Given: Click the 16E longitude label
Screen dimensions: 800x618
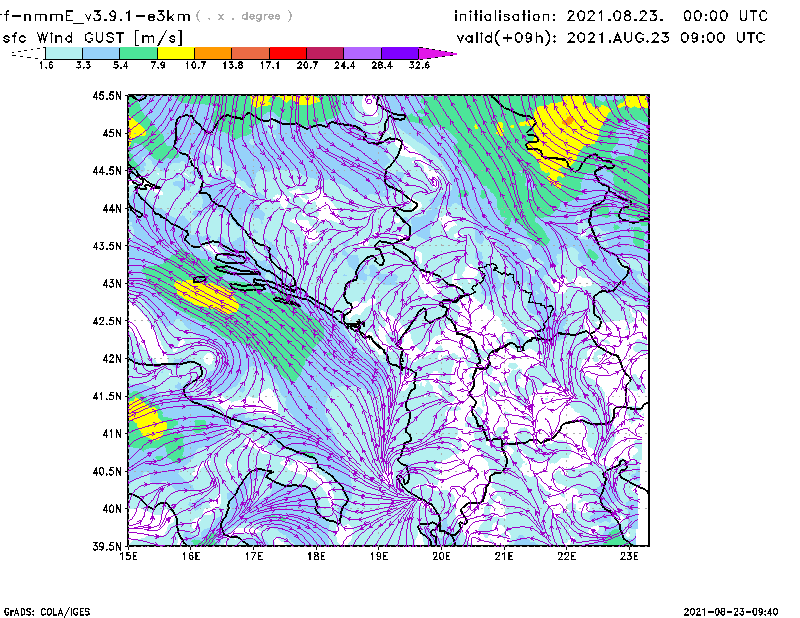Looking at the screenshot, I should click(191, 556).
